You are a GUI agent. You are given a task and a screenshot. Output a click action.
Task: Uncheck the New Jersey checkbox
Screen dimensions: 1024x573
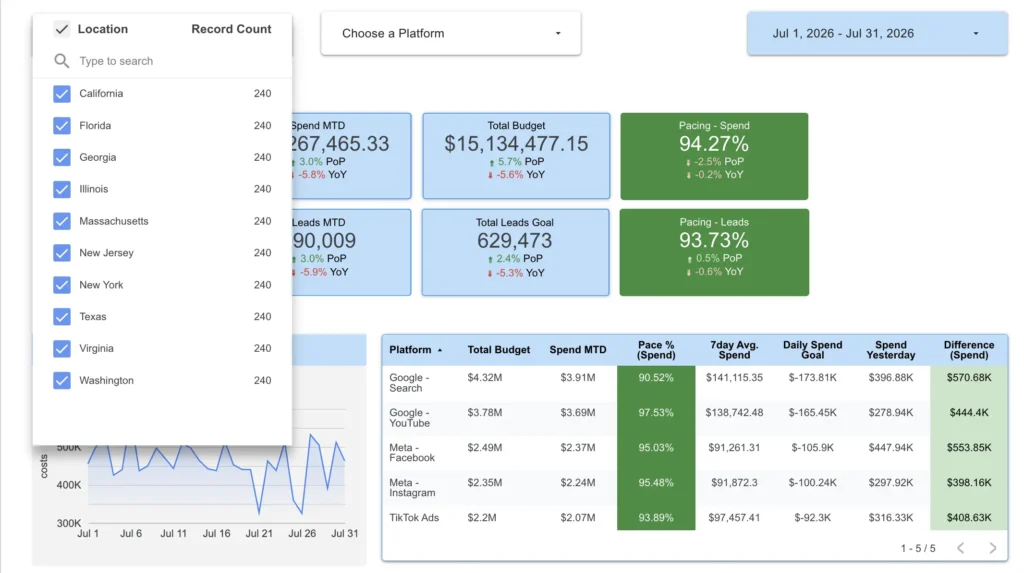click(62, 253)
